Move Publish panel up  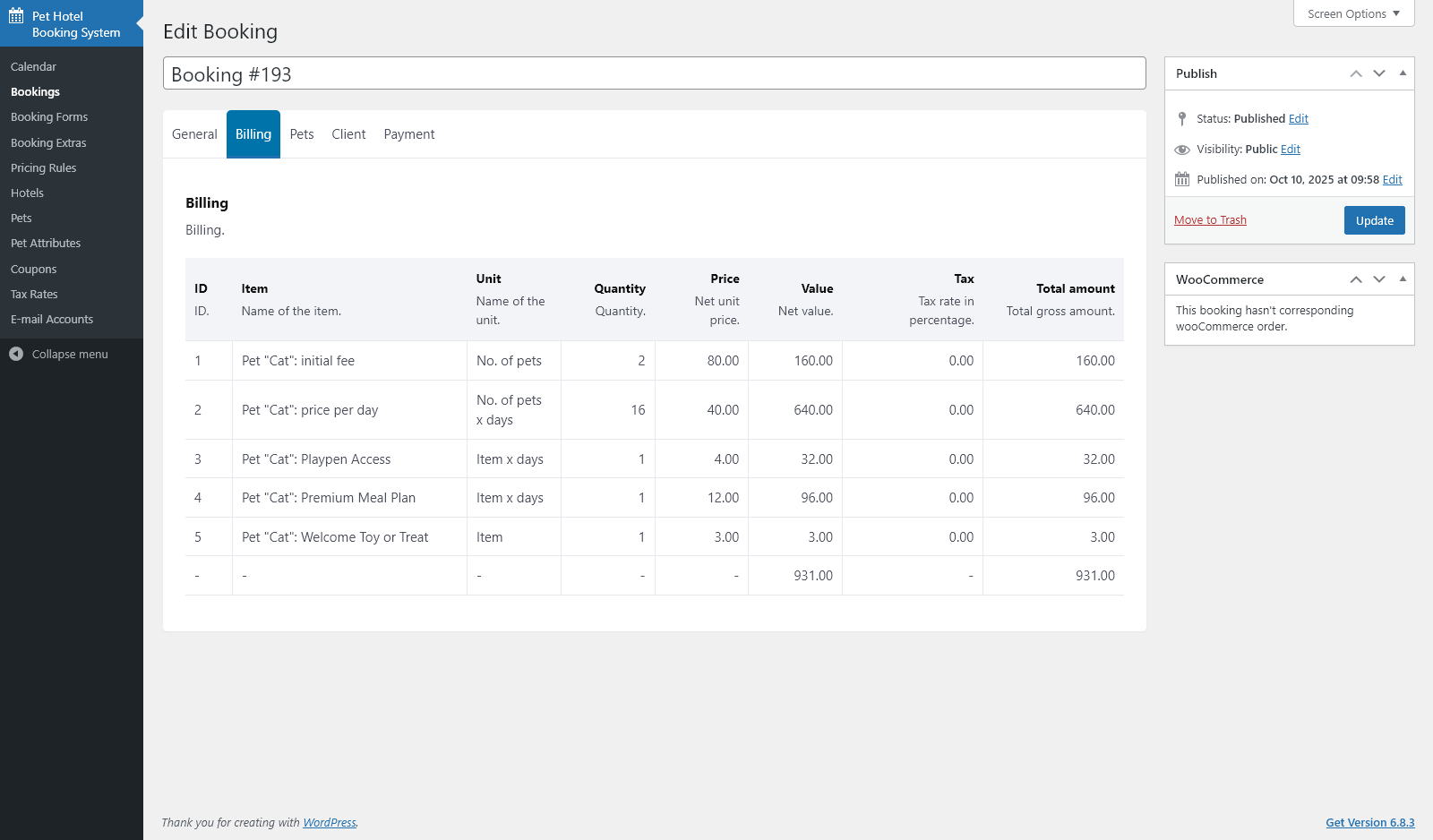click(1356, 73)
